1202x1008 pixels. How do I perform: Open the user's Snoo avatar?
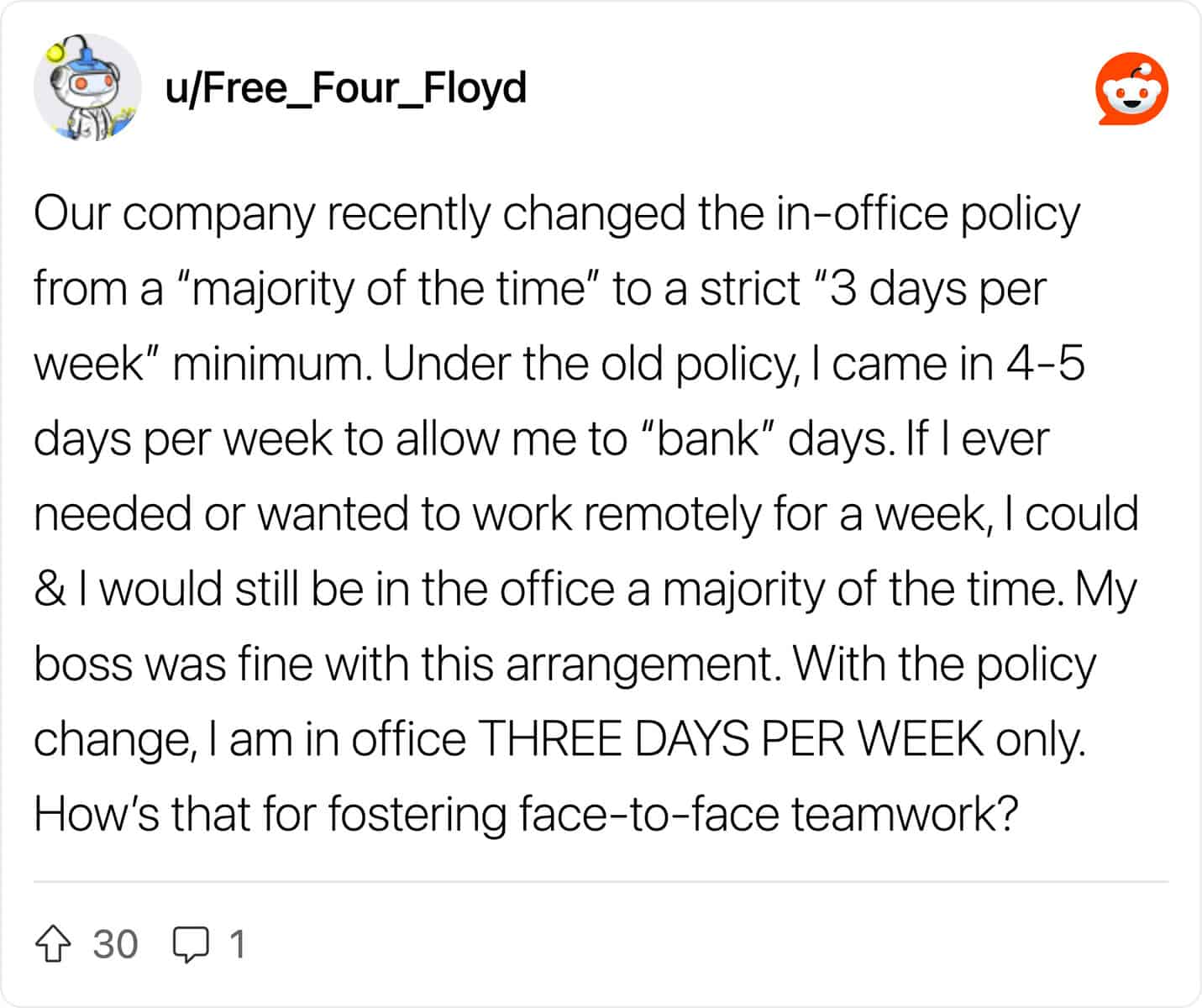coord(87,87)
